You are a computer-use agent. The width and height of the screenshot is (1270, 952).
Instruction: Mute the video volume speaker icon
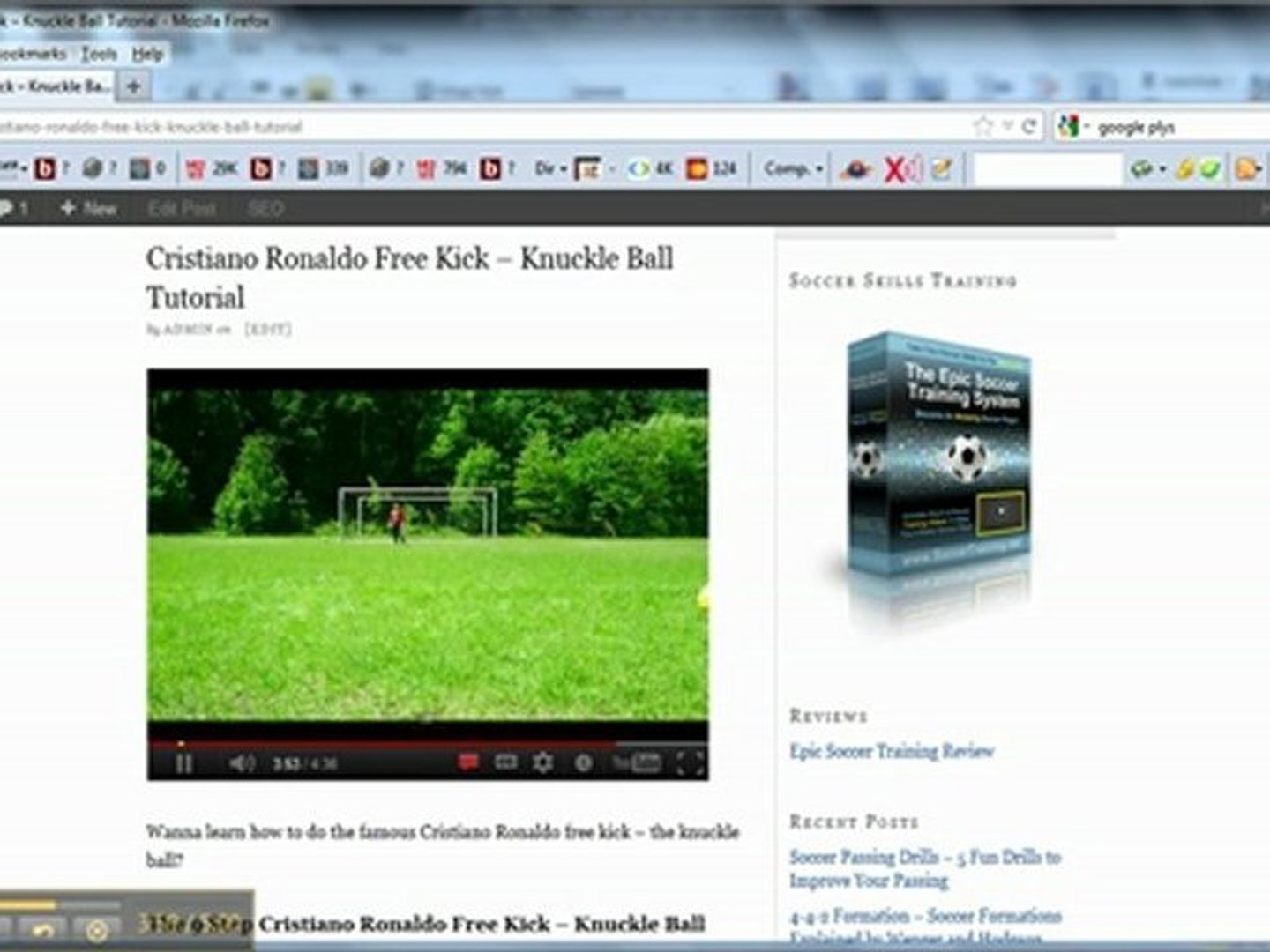(242, 763)
